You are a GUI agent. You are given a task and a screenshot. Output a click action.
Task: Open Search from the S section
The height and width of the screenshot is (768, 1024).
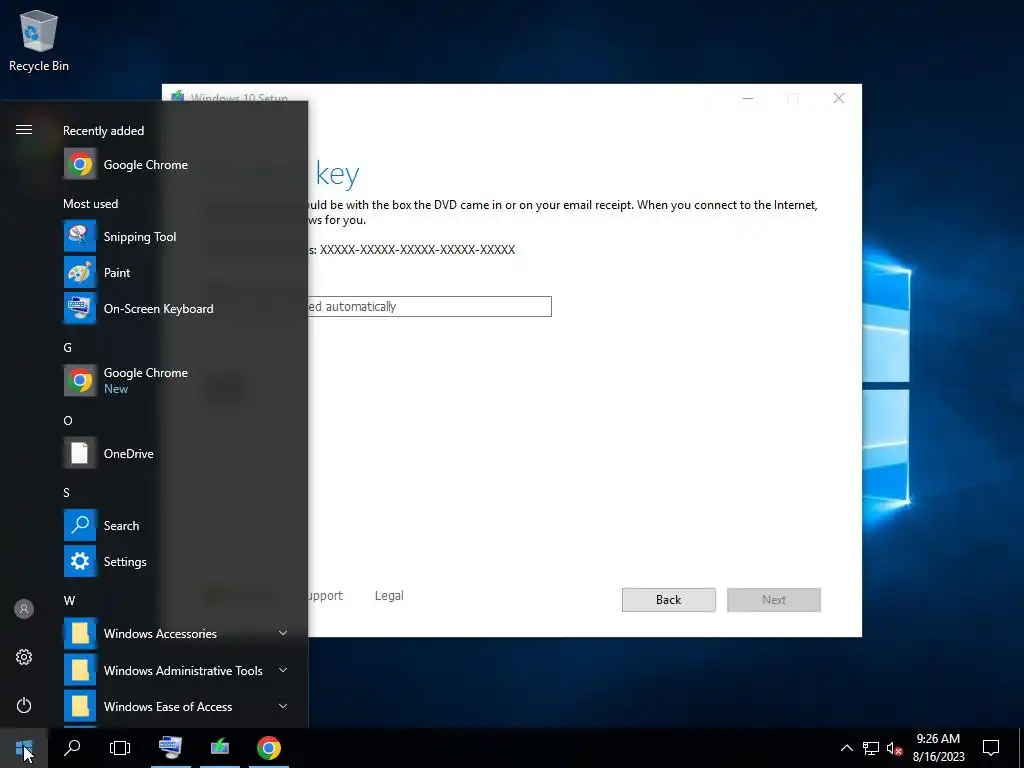(176, 526)
